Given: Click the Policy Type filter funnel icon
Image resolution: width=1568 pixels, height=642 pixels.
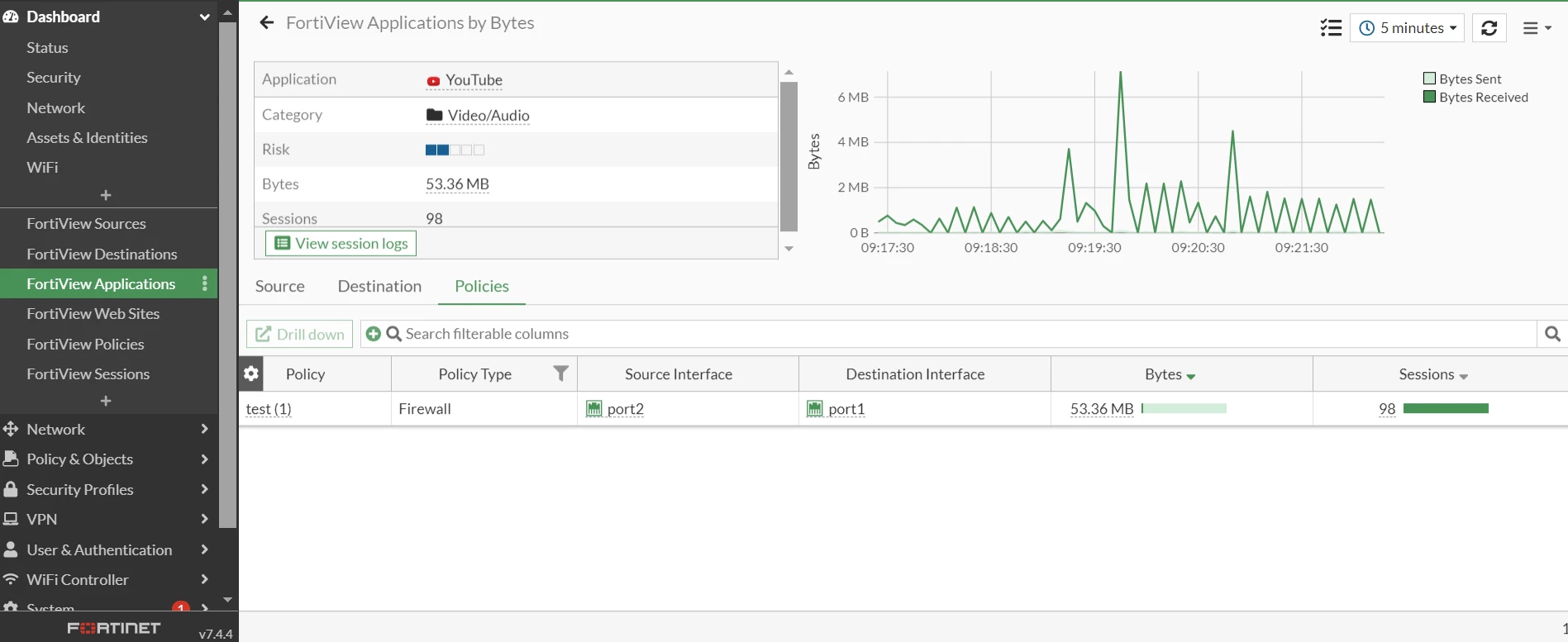Looking at the screenshot, I should 560,373.
